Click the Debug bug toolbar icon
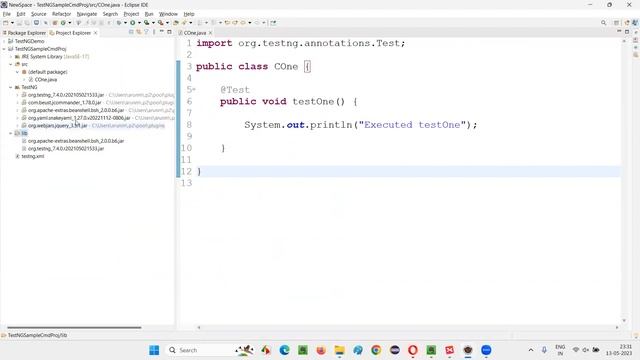This screenshot has width=640, height=360. click(x=119, y=23)
